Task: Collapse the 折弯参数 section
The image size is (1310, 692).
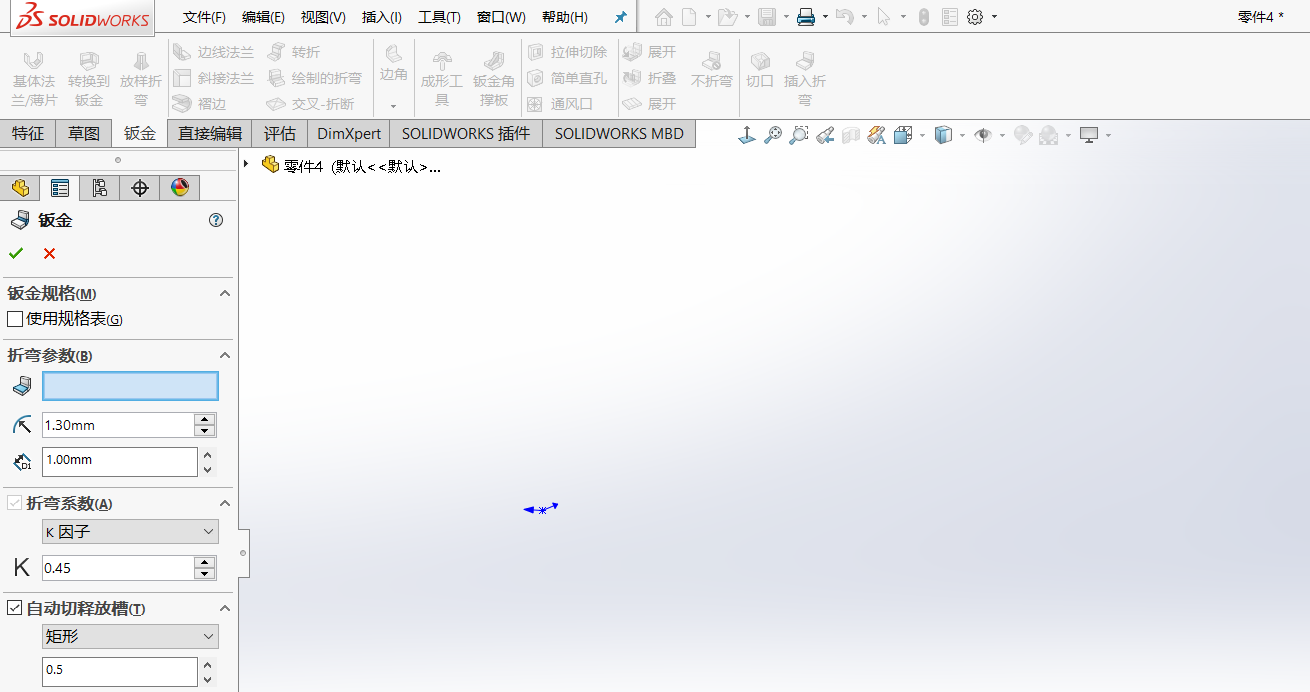Action: tap(225, 355)
